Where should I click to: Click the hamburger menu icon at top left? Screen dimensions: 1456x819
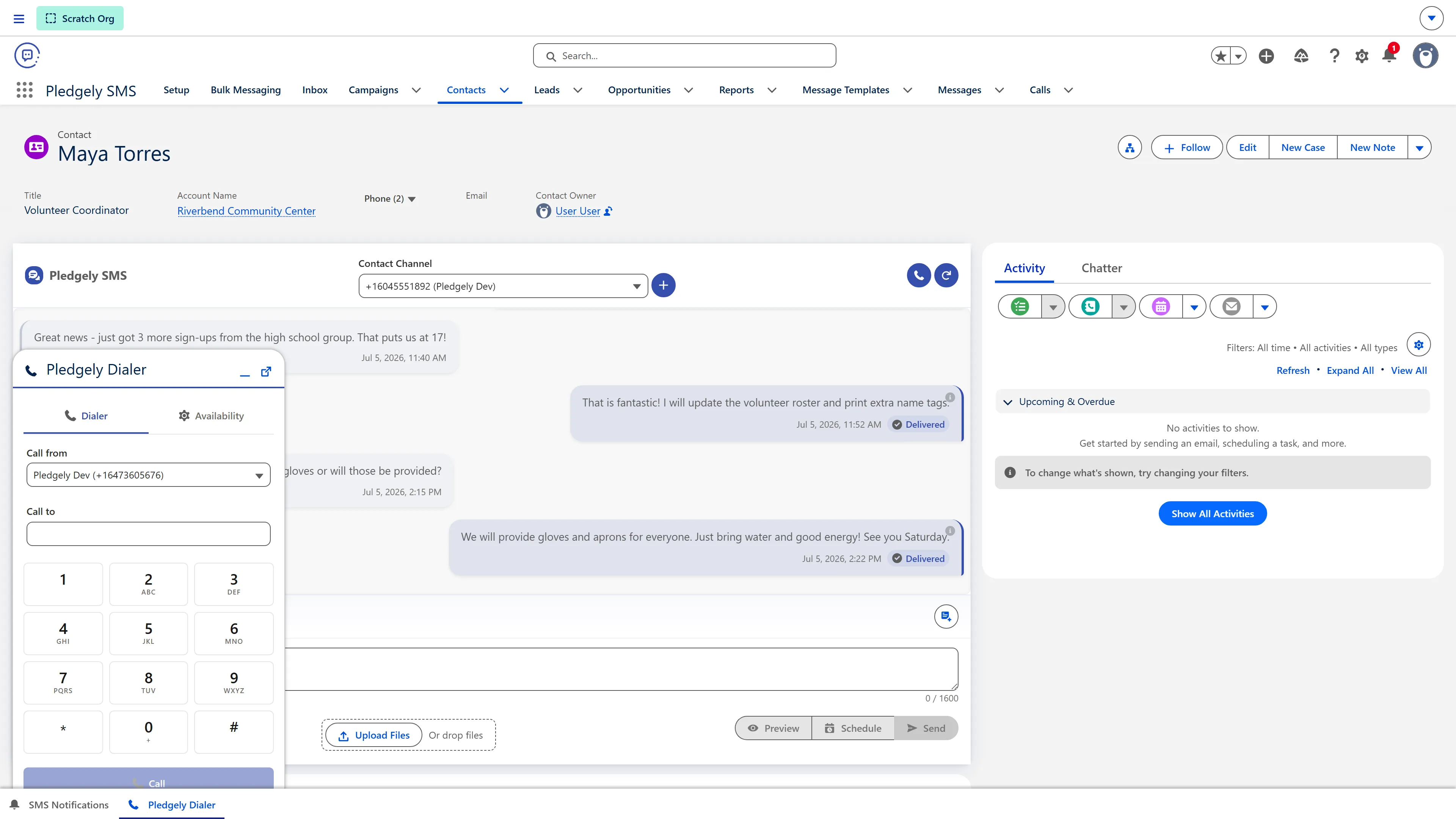[x=19, y=19]
